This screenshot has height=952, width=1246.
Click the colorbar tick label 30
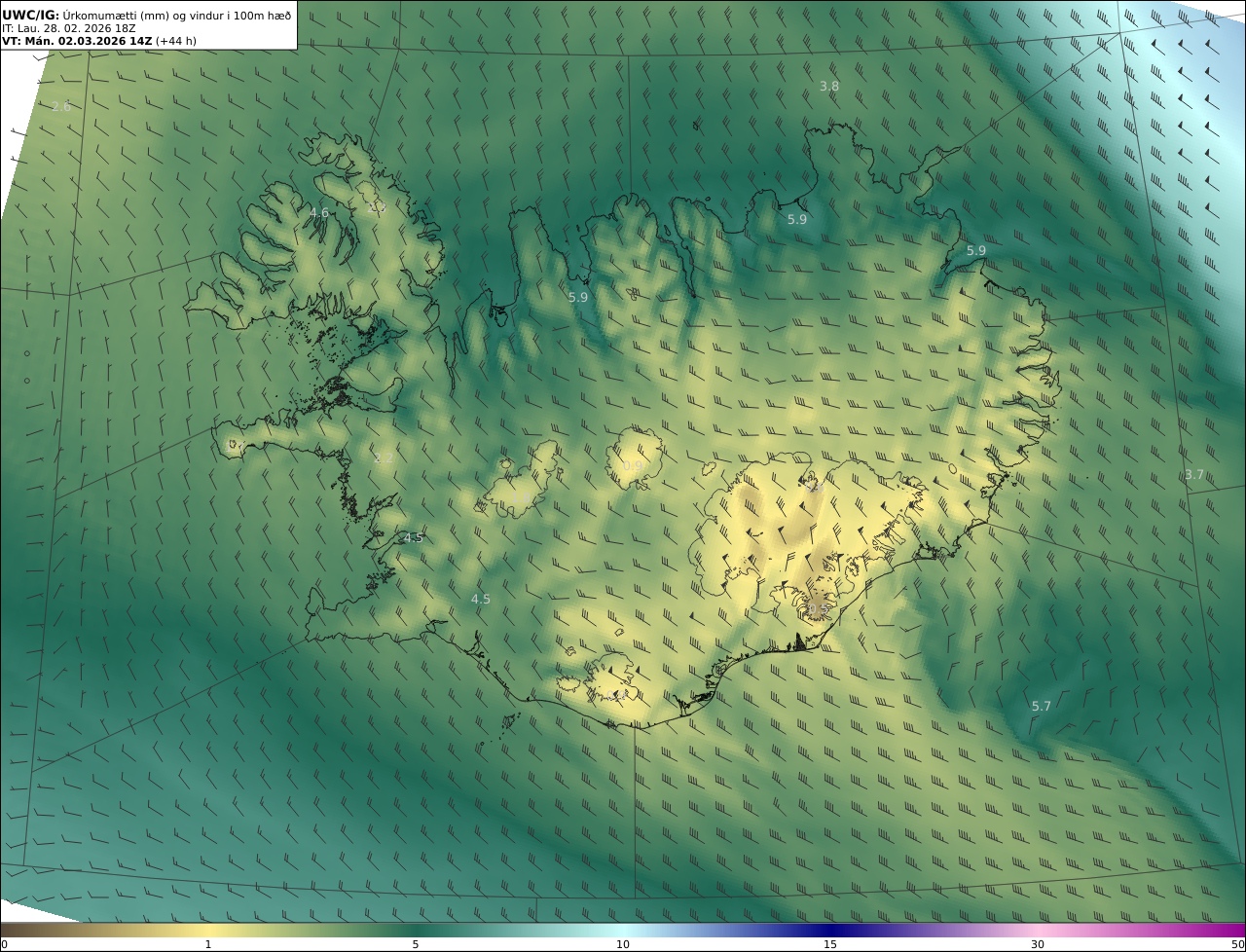coord(1038,944)
